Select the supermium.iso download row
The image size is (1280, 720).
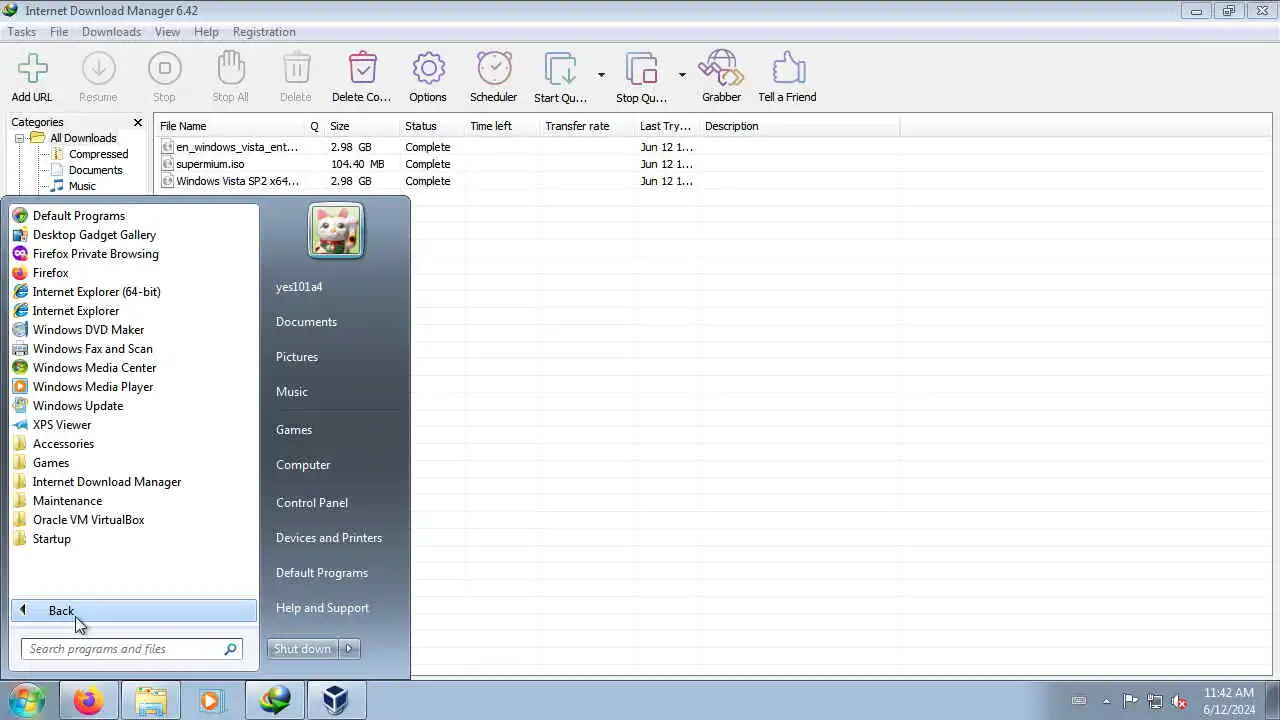[x=529, y=164]
